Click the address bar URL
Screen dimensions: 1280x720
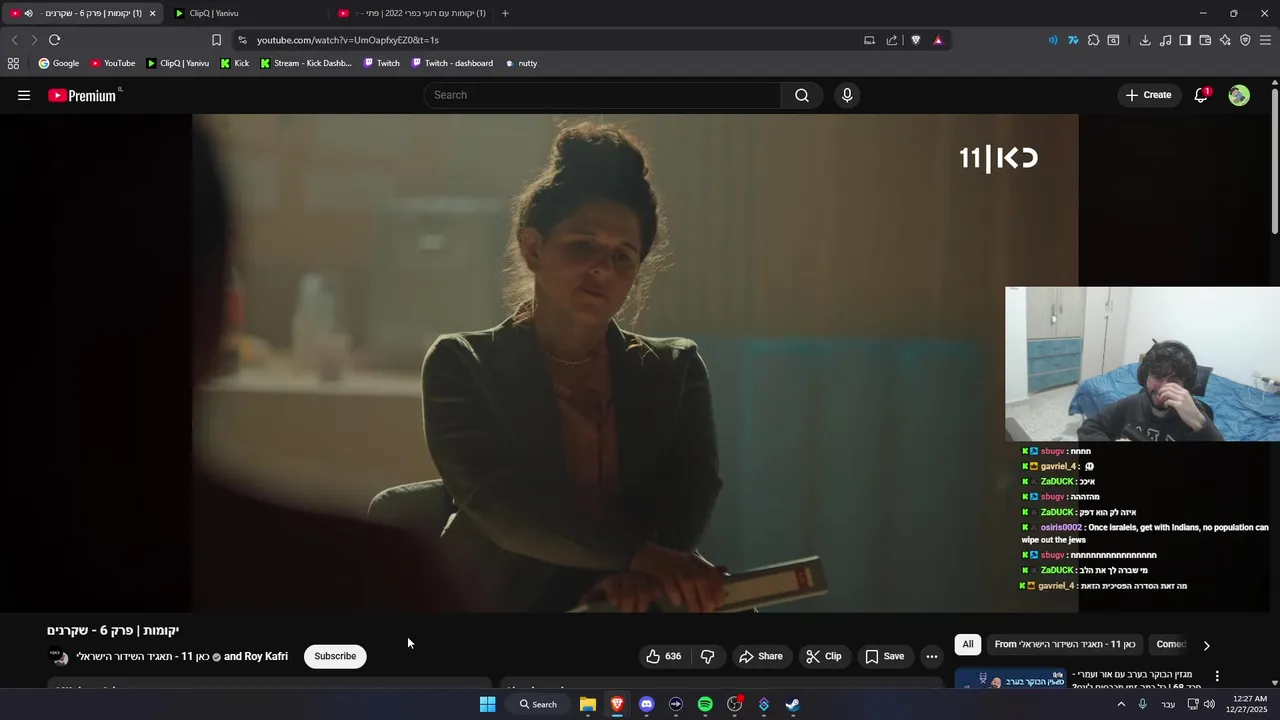coord(348,40)
